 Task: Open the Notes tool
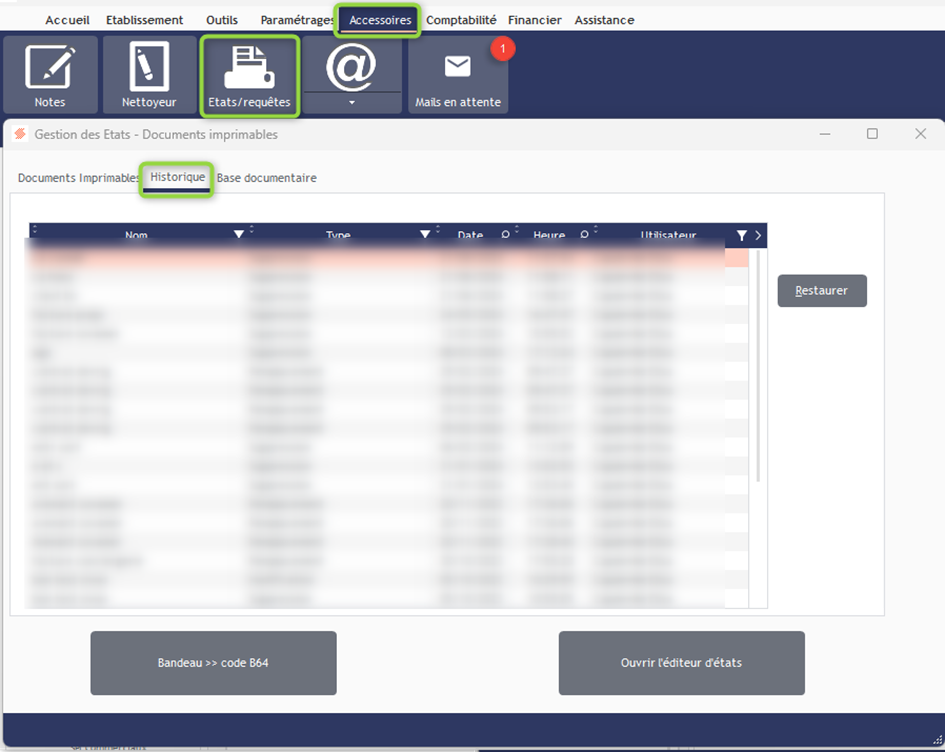50,75
